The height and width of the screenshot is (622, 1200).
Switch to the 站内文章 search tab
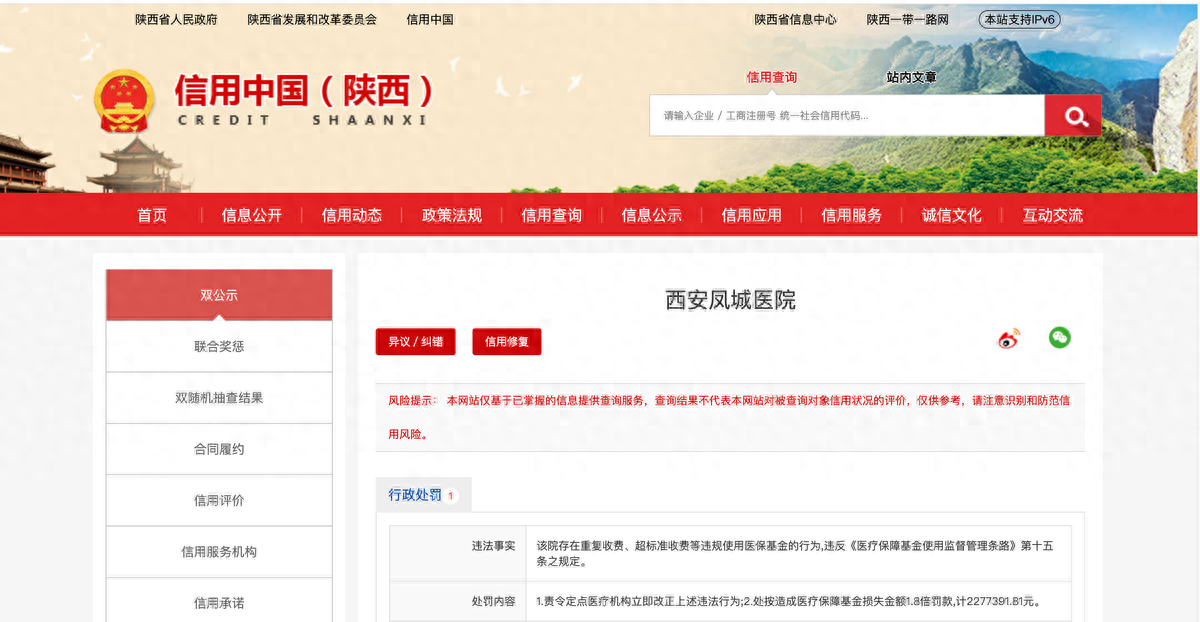912,77
